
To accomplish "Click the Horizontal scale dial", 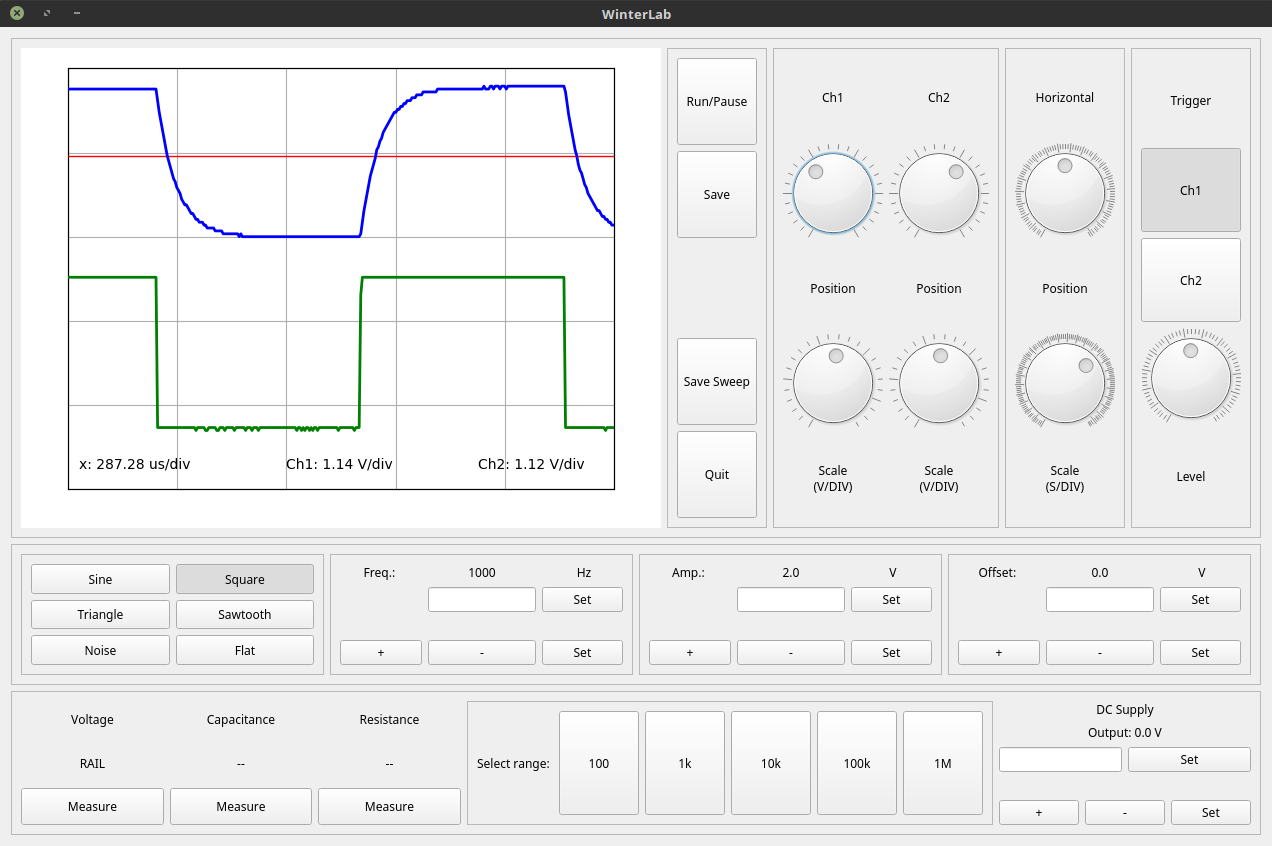I will [x=1064, y=381].
